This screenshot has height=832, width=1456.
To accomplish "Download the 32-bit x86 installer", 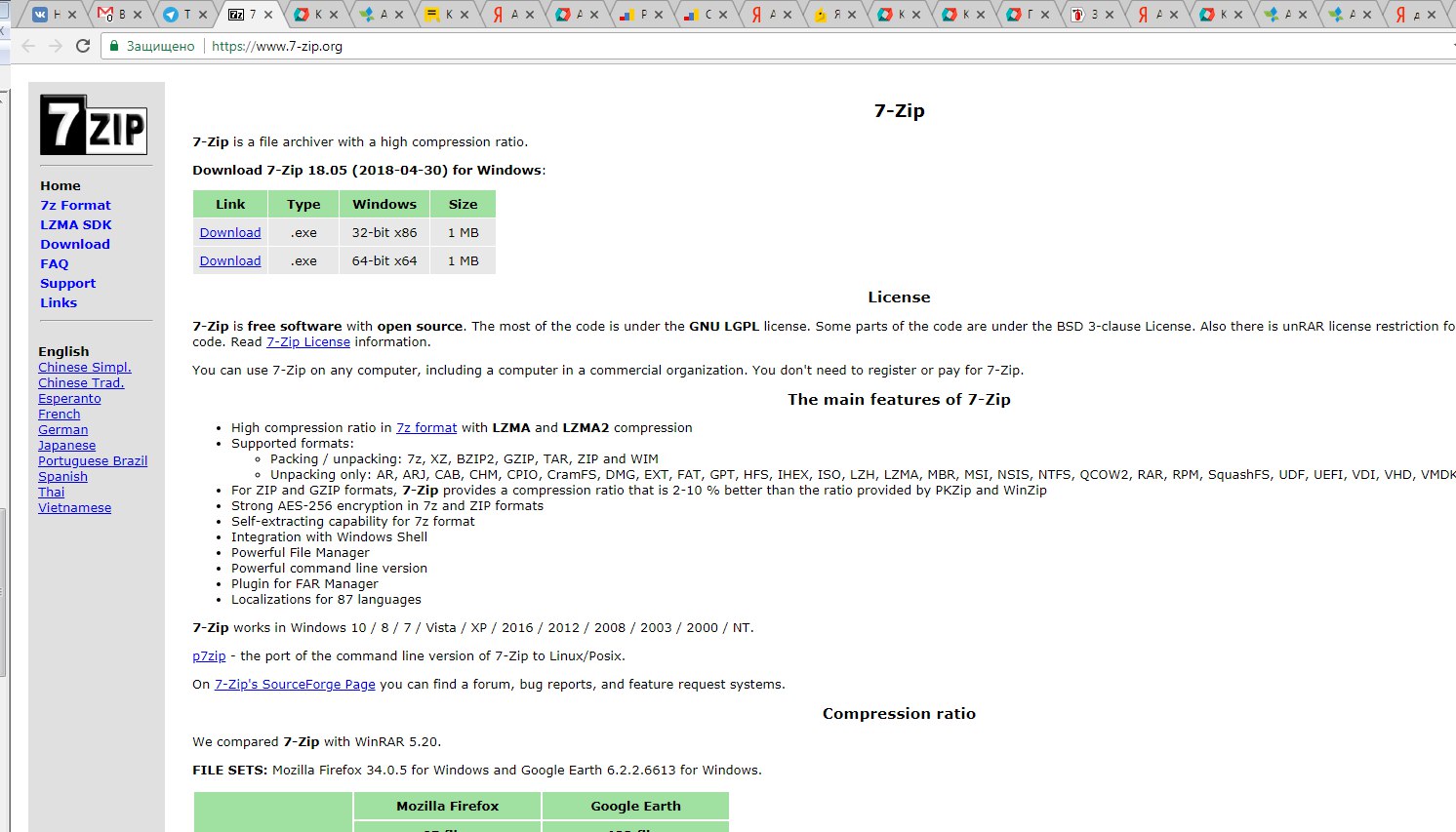I will [230, 232].
